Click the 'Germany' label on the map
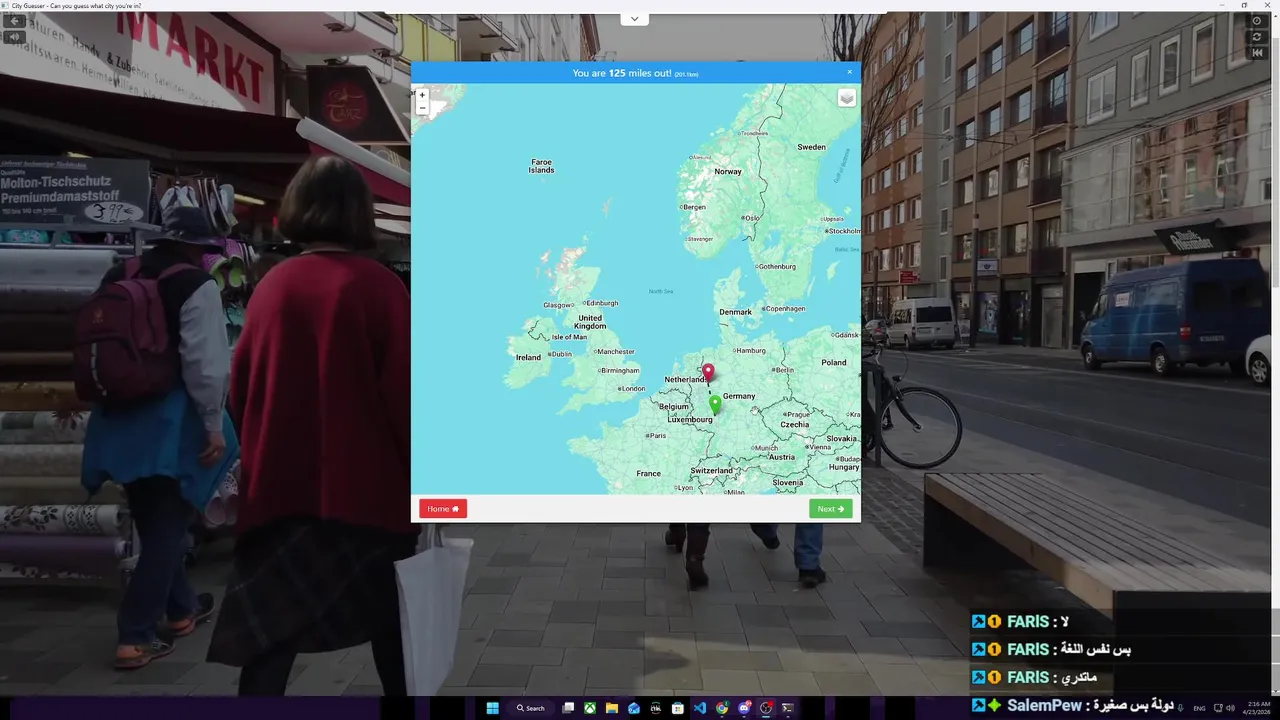 (x=739, y=396)
